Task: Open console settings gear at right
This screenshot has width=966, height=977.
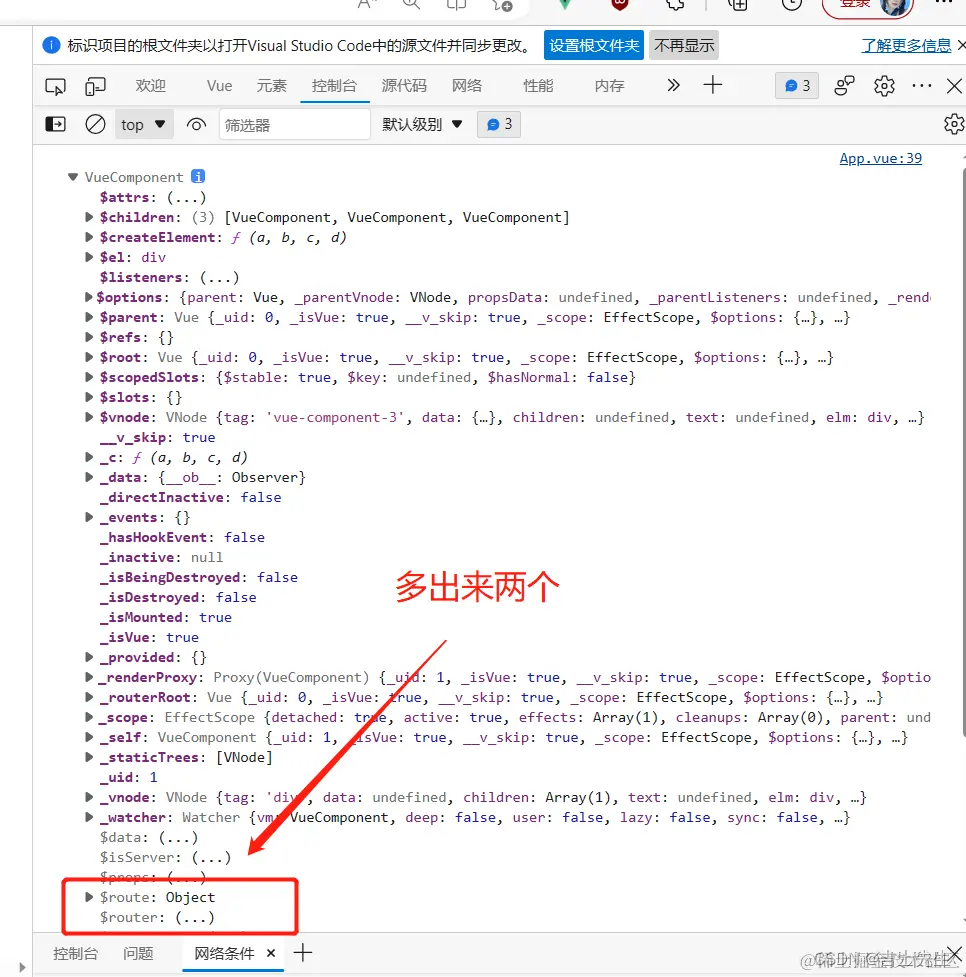Action: pyautogui.click(x=954, y=125)
